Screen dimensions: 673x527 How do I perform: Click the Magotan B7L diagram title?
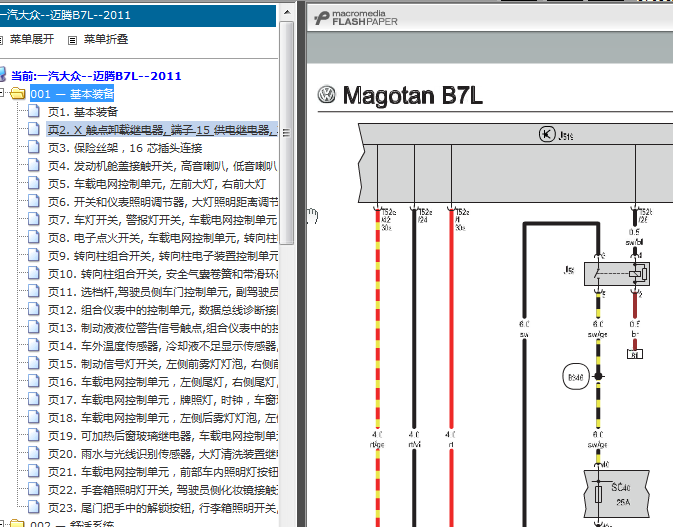coord(412,95)
